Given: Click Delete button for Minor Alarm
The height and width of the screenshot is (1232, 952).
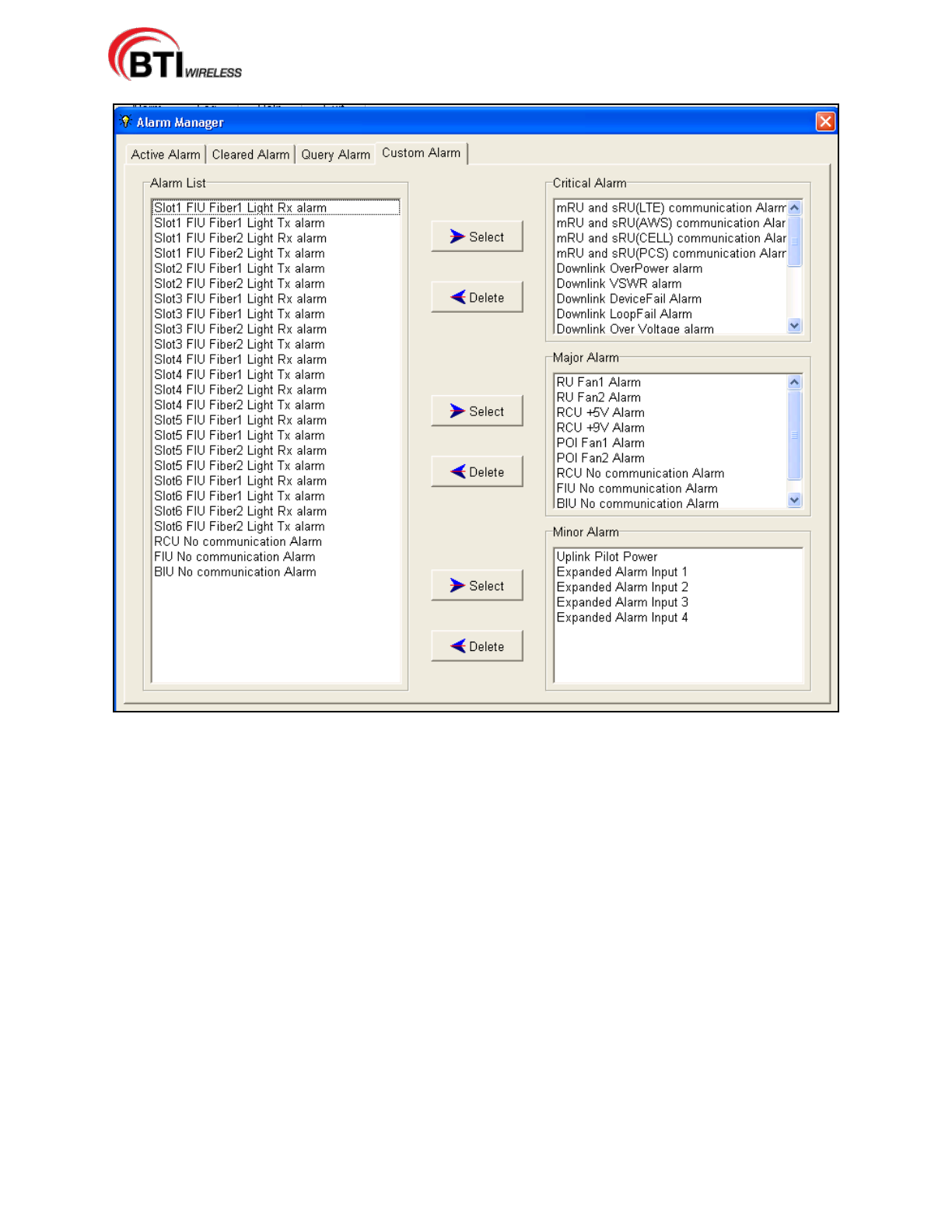Looking at the screenshot, I should [x=477, y=646].
